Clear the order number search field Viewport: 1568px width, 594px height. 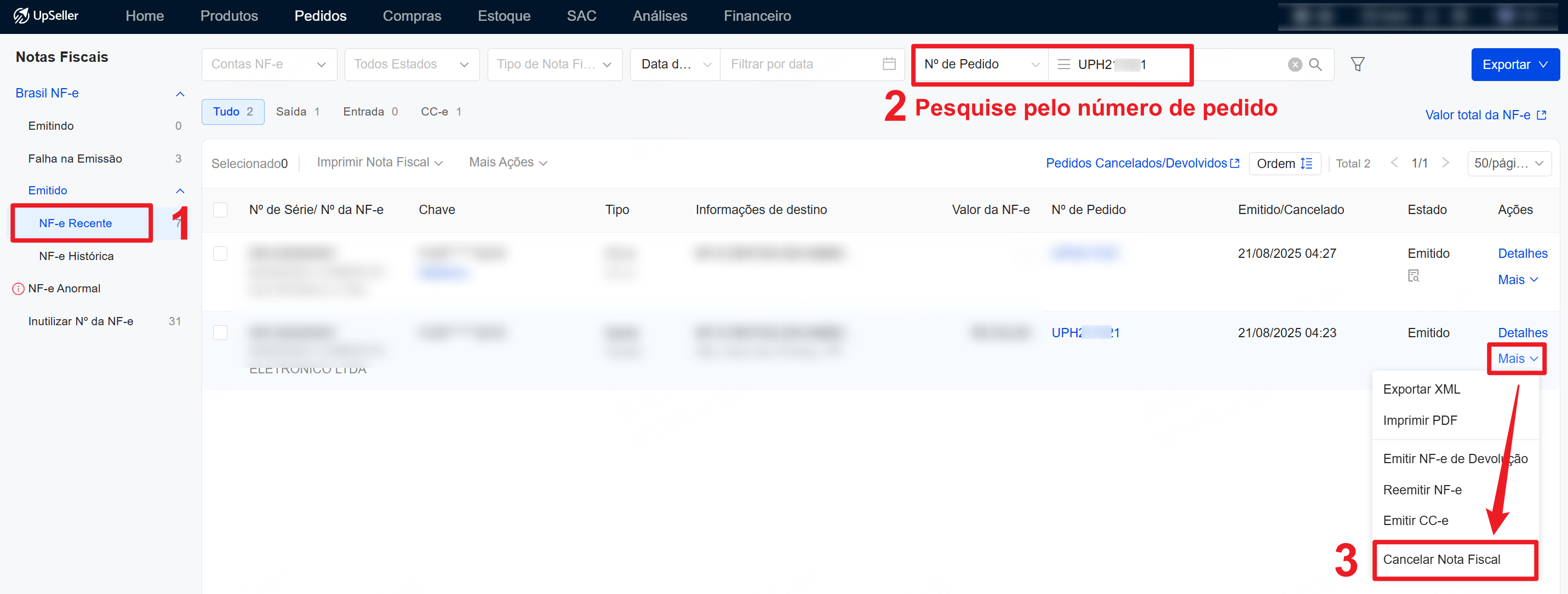click(1295, 65)
